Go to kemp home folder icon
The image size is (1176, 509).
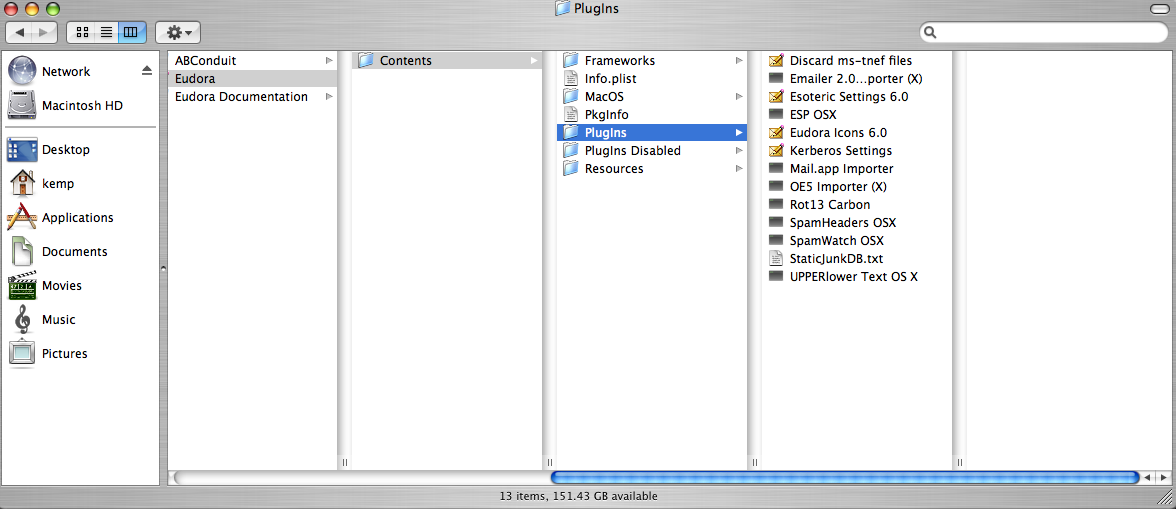(x=21, y=183)
